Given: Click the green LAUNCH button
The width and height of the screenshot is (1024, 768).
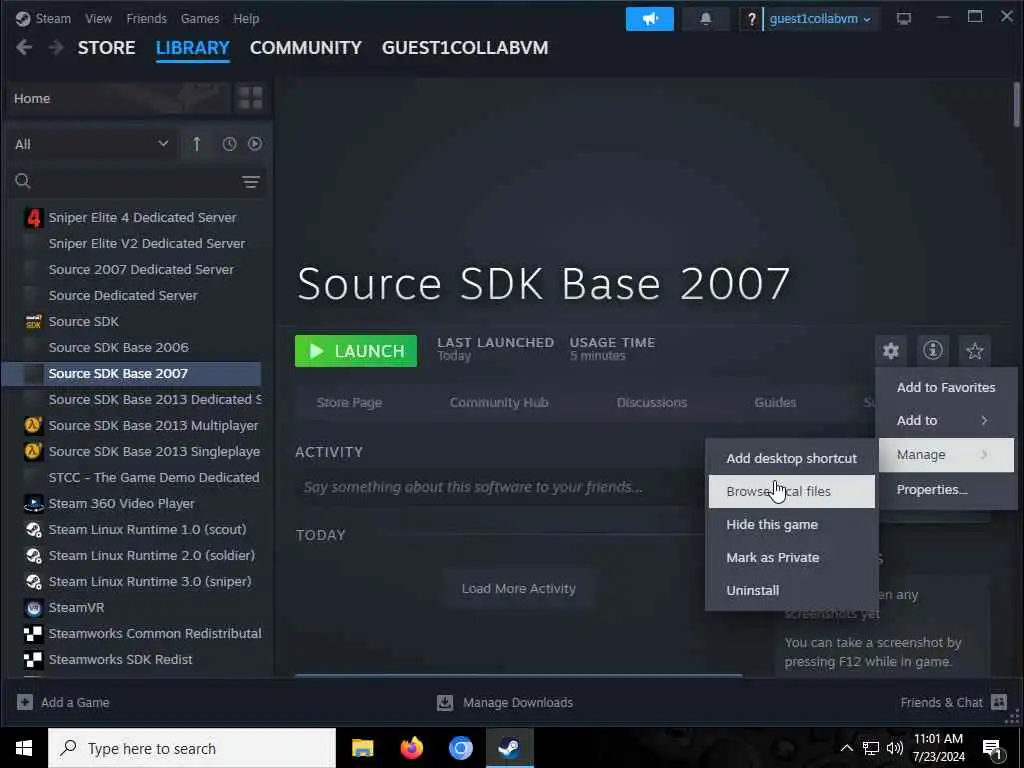Looking at the screenshot, I should click(356, 351).
